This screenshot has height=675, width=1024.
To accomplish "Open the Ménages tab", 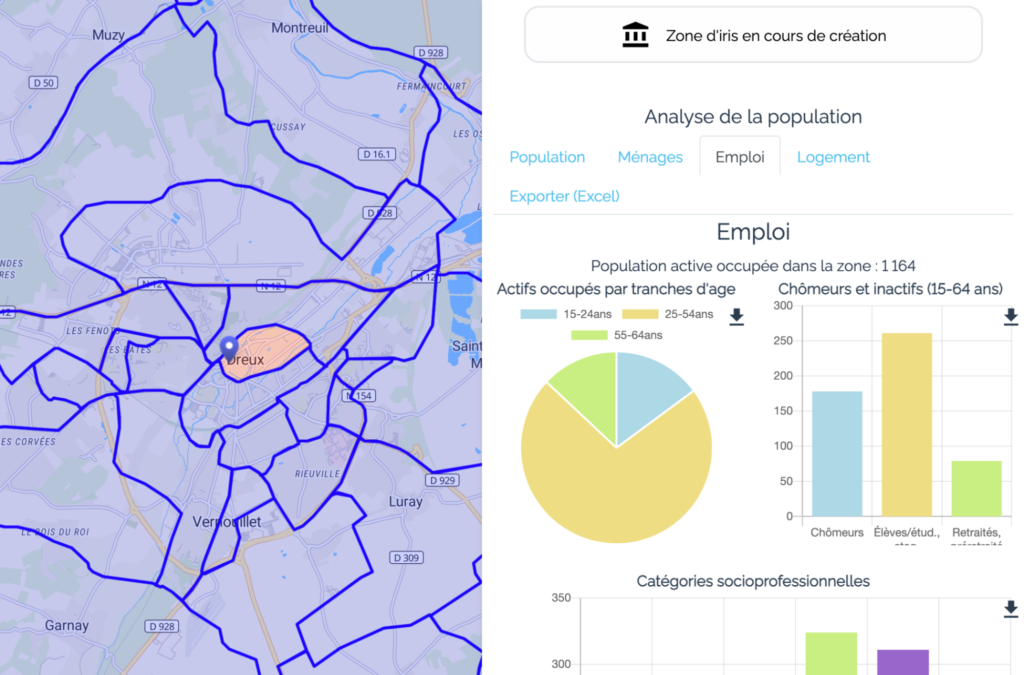I will click(x=650, y=157).
